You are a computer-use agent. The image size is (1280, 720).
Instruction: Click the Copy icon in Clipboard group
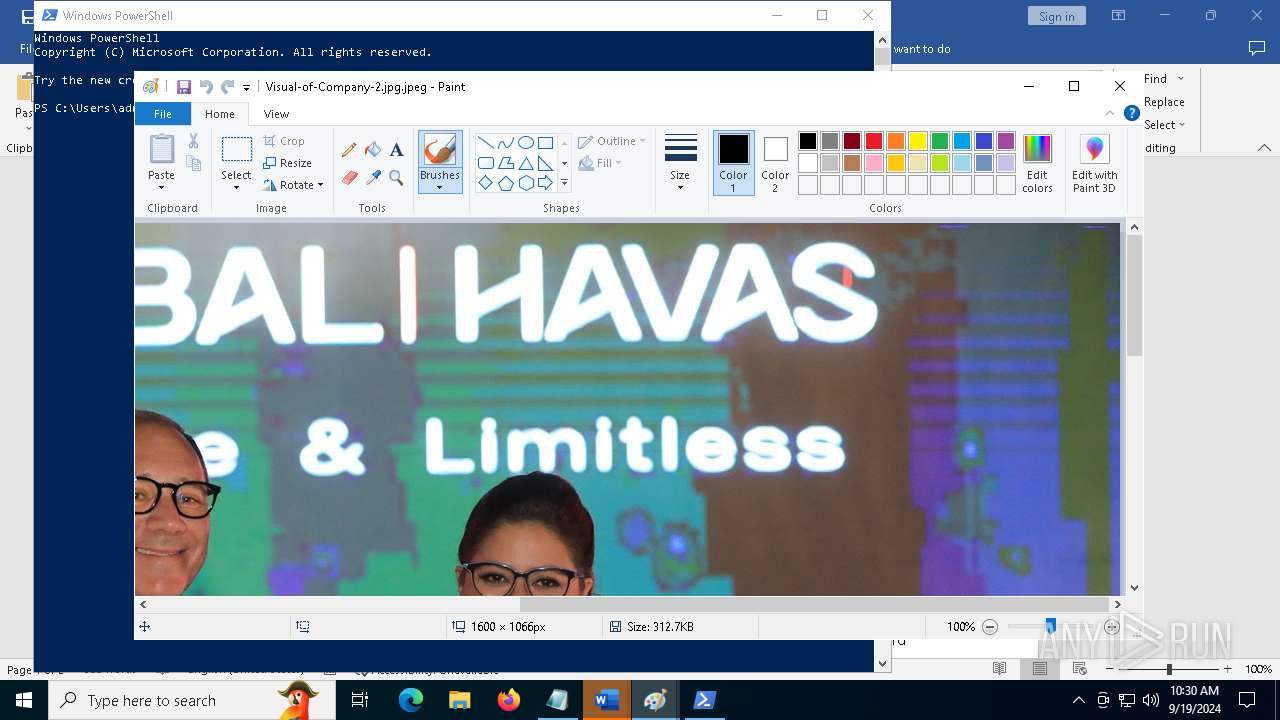tap(193, 163)
